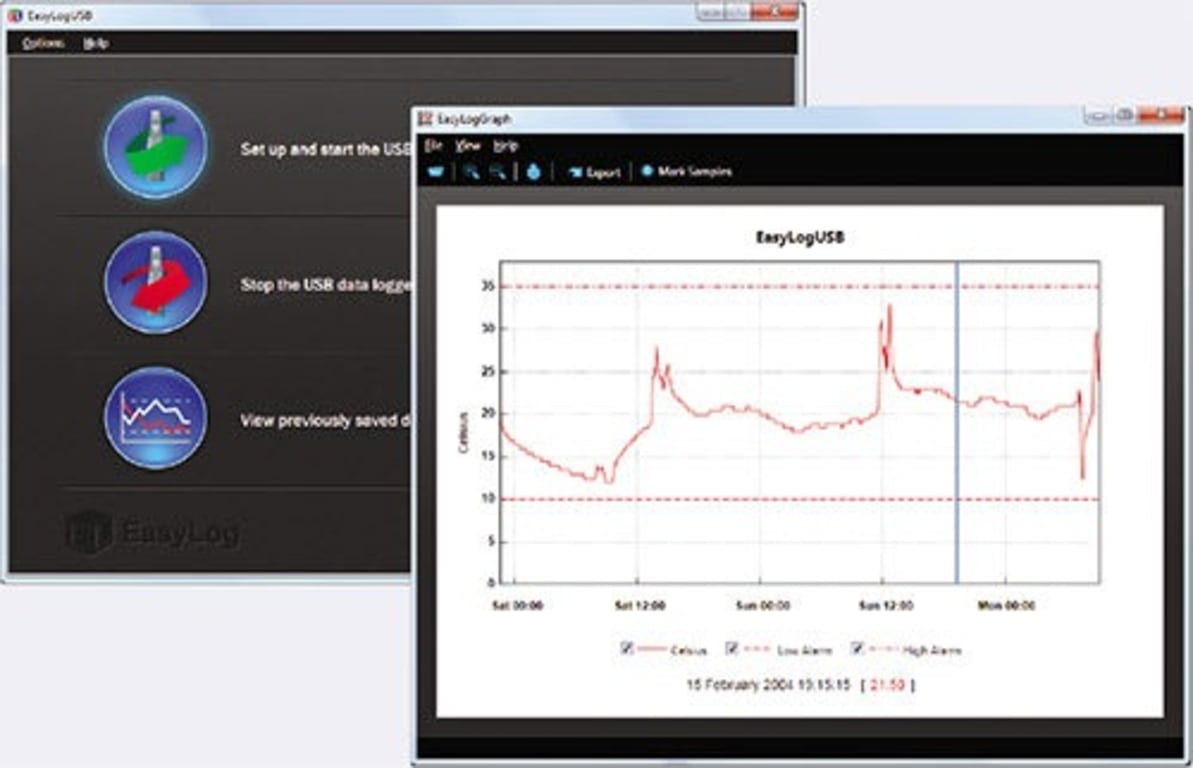
Task: Minimize the EasyLogGraph window
Action: [x=1098, y=116]
